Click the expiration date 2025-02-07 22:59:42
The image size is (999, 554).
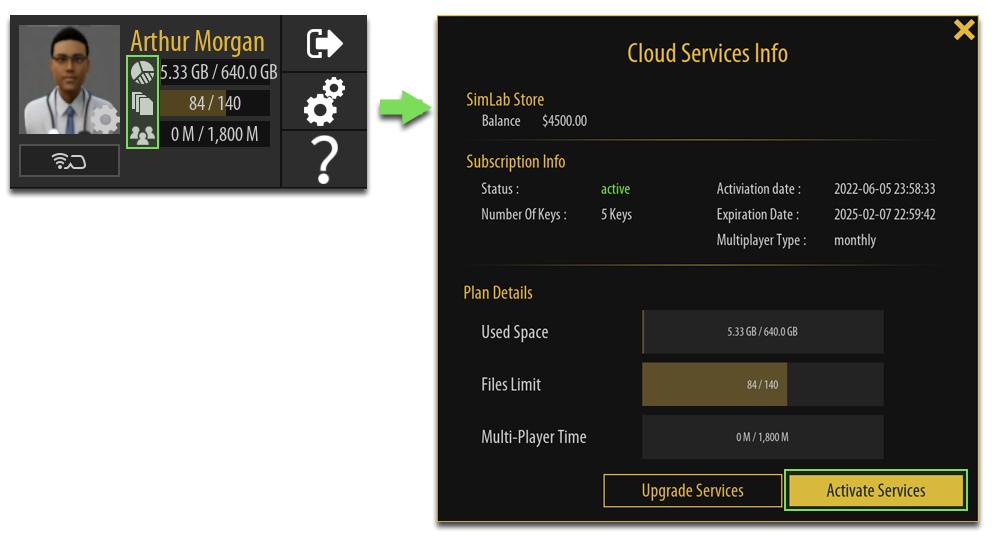point(884,215)
